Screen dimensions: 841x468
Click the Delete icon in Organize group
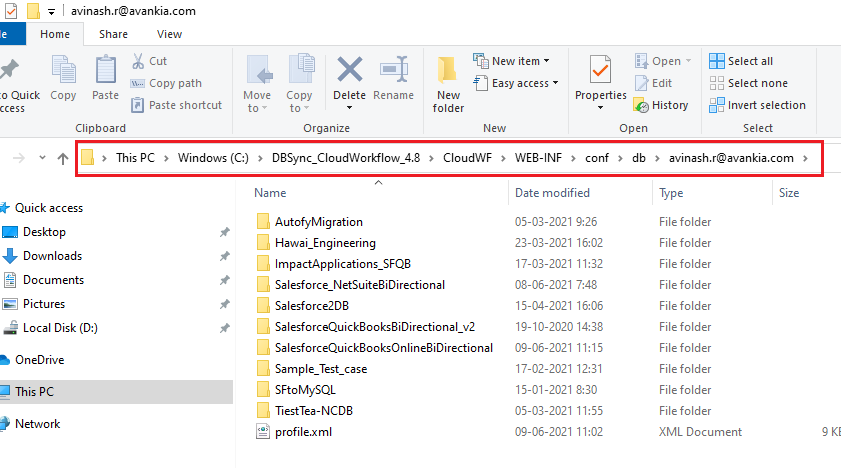pyautogui.click(x=349, y=72)
